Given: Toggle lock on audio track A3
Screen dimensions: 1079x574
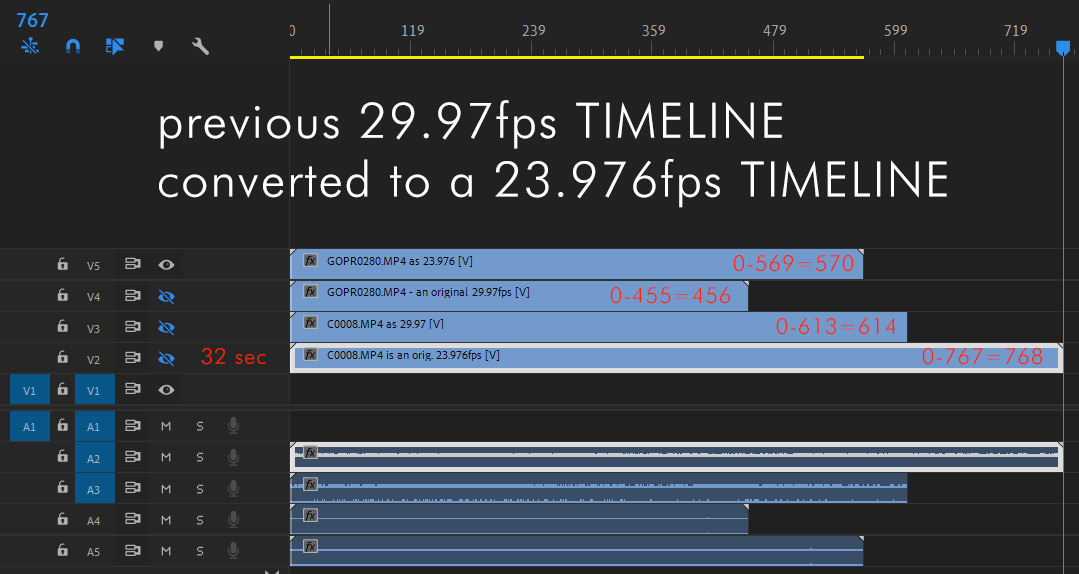Looking at the screenshot, I should [63, 489].
